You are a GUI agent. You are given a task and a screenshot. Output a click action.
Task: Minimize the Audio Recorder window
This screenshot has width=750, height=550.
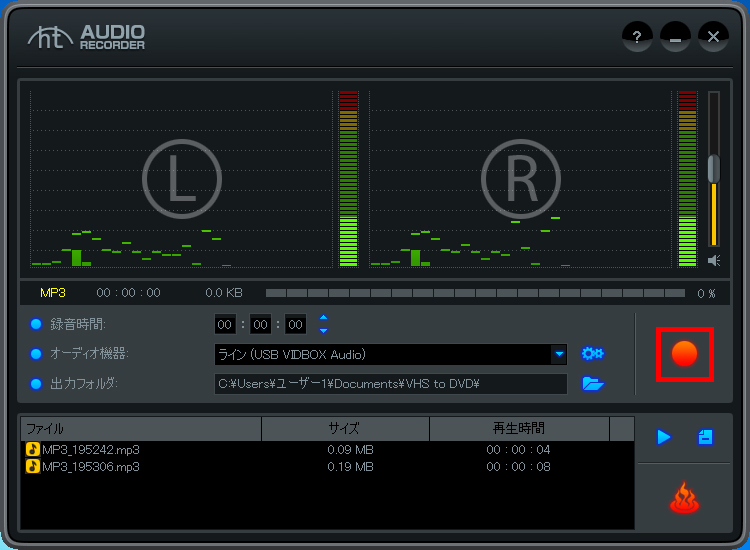click(675, 37)
